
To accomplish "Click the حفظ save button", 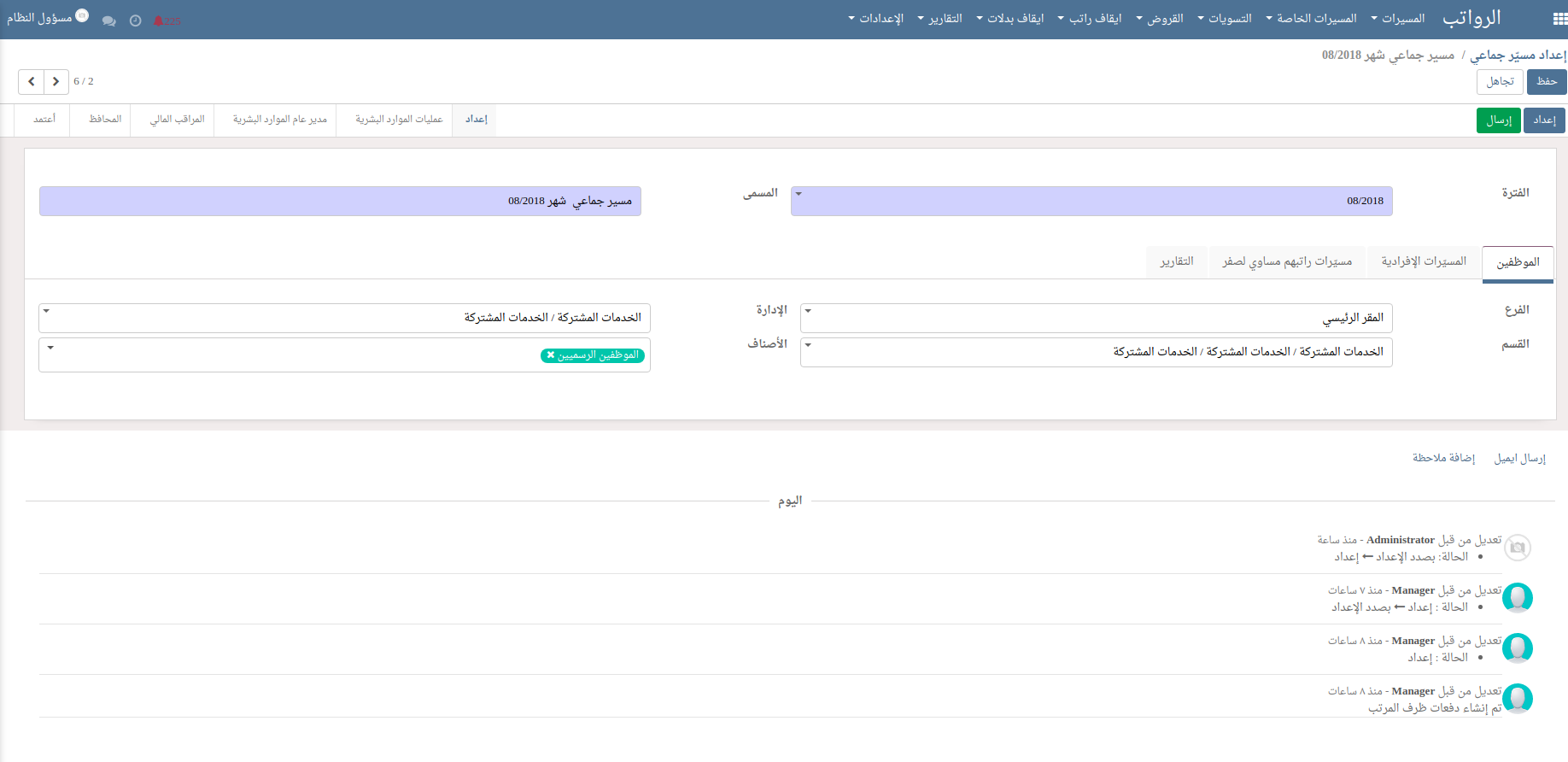I will pos(1546,82).
